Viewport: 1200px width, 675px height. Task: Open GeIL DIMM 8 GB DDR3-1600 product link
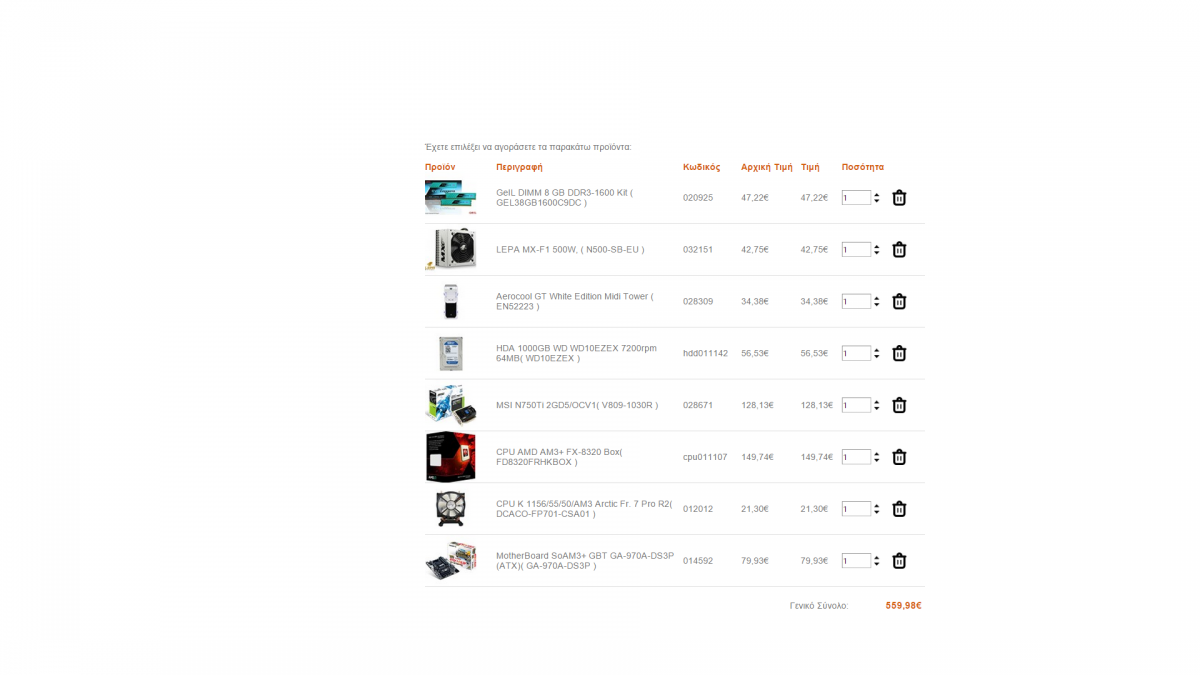(x=564, y=197)
